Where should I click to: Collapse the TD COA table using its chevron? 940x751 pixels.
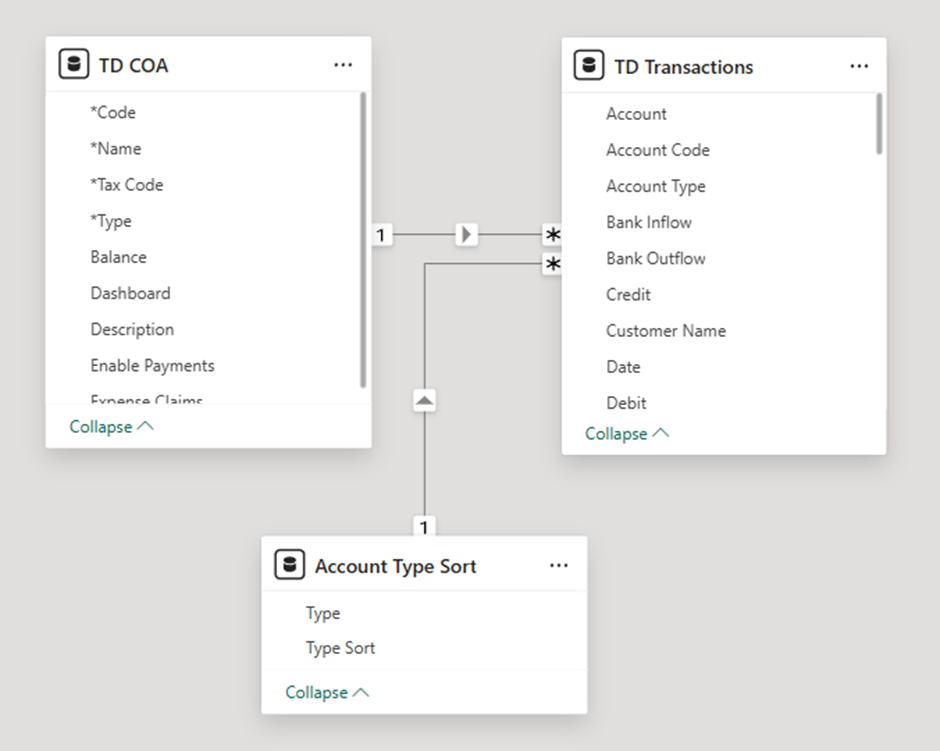tap(144, 426)
